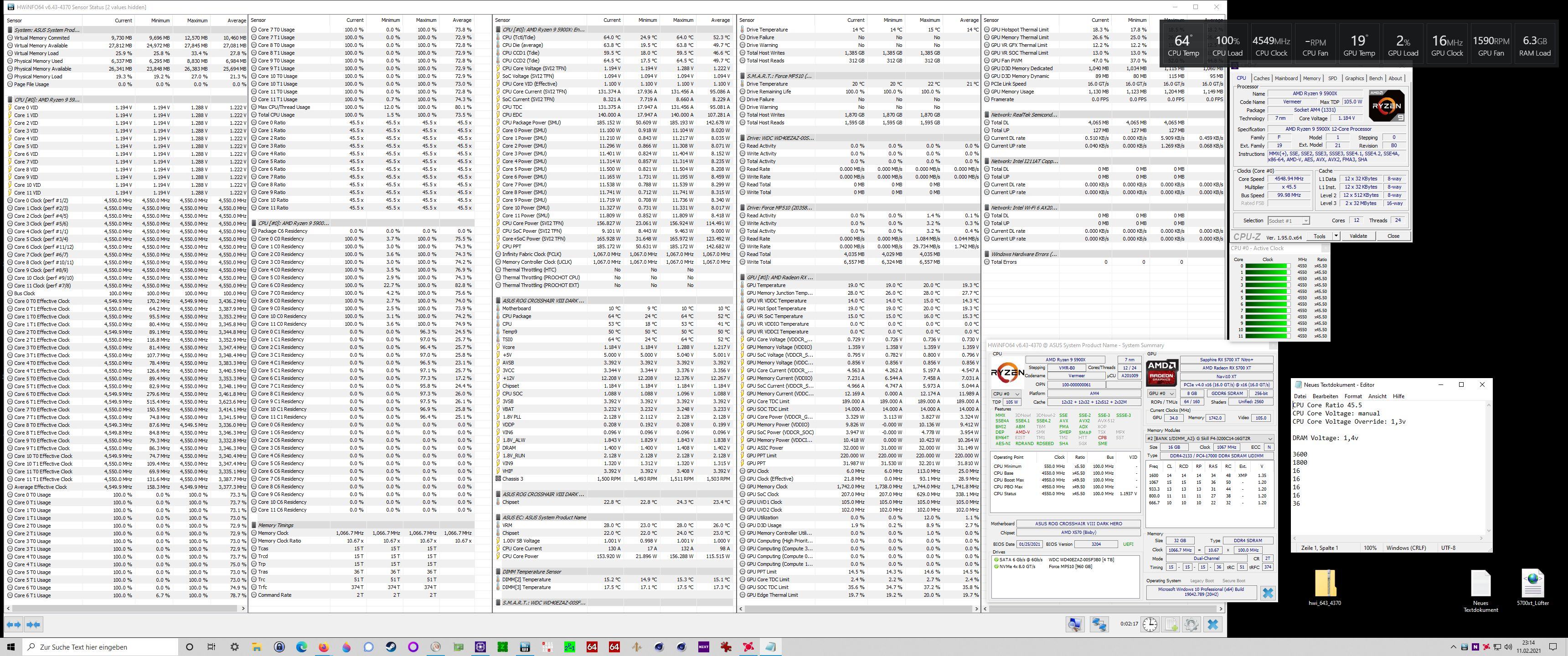Open the Tools dropdown arrow in CPU-Z
The image size is (1568, 656).
point(1336,236)
